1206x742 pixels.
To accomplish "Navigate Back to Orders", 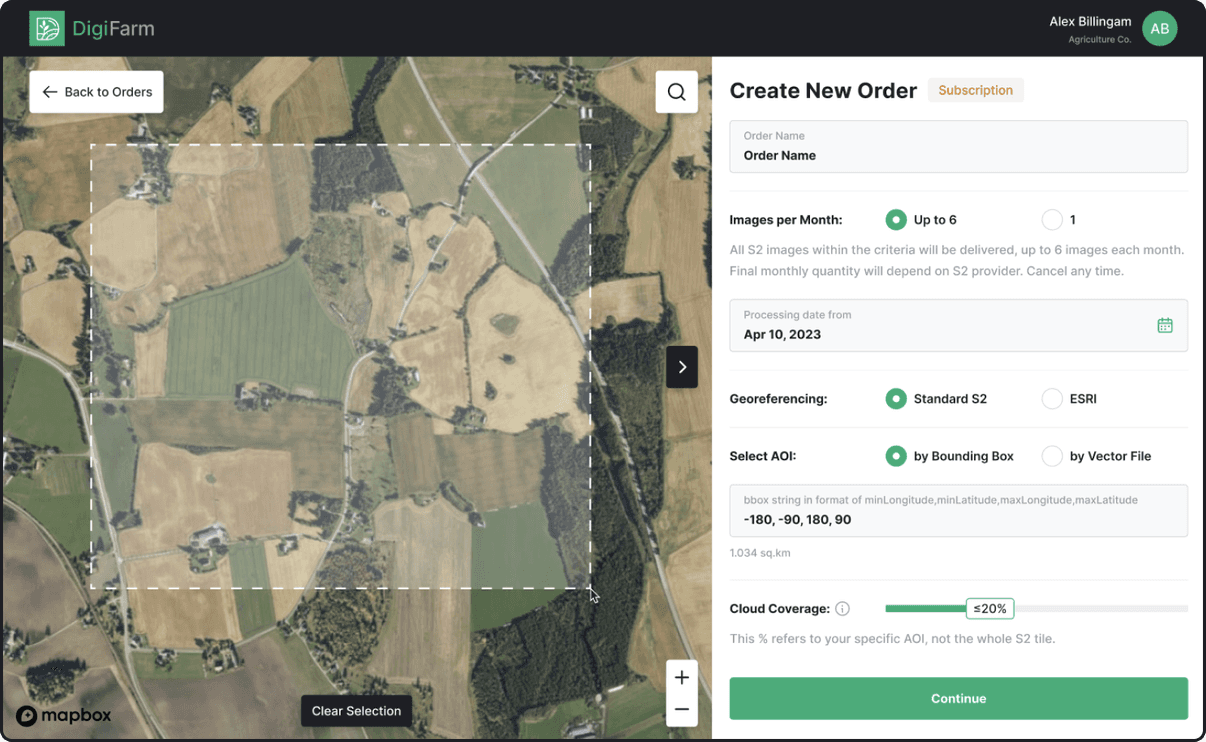I will click(x=96, y=91).
